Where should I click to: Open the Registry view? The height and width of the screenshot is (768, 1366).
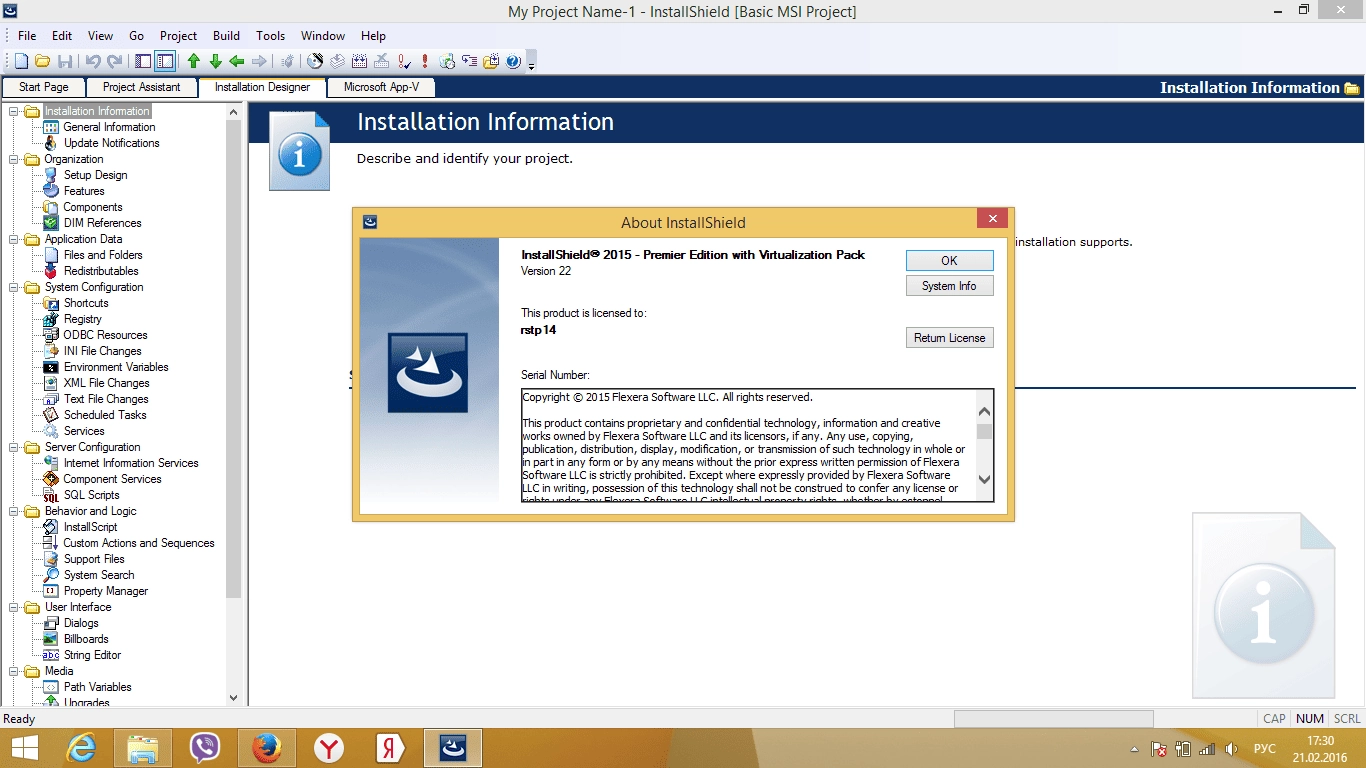(x=83, y=319)
